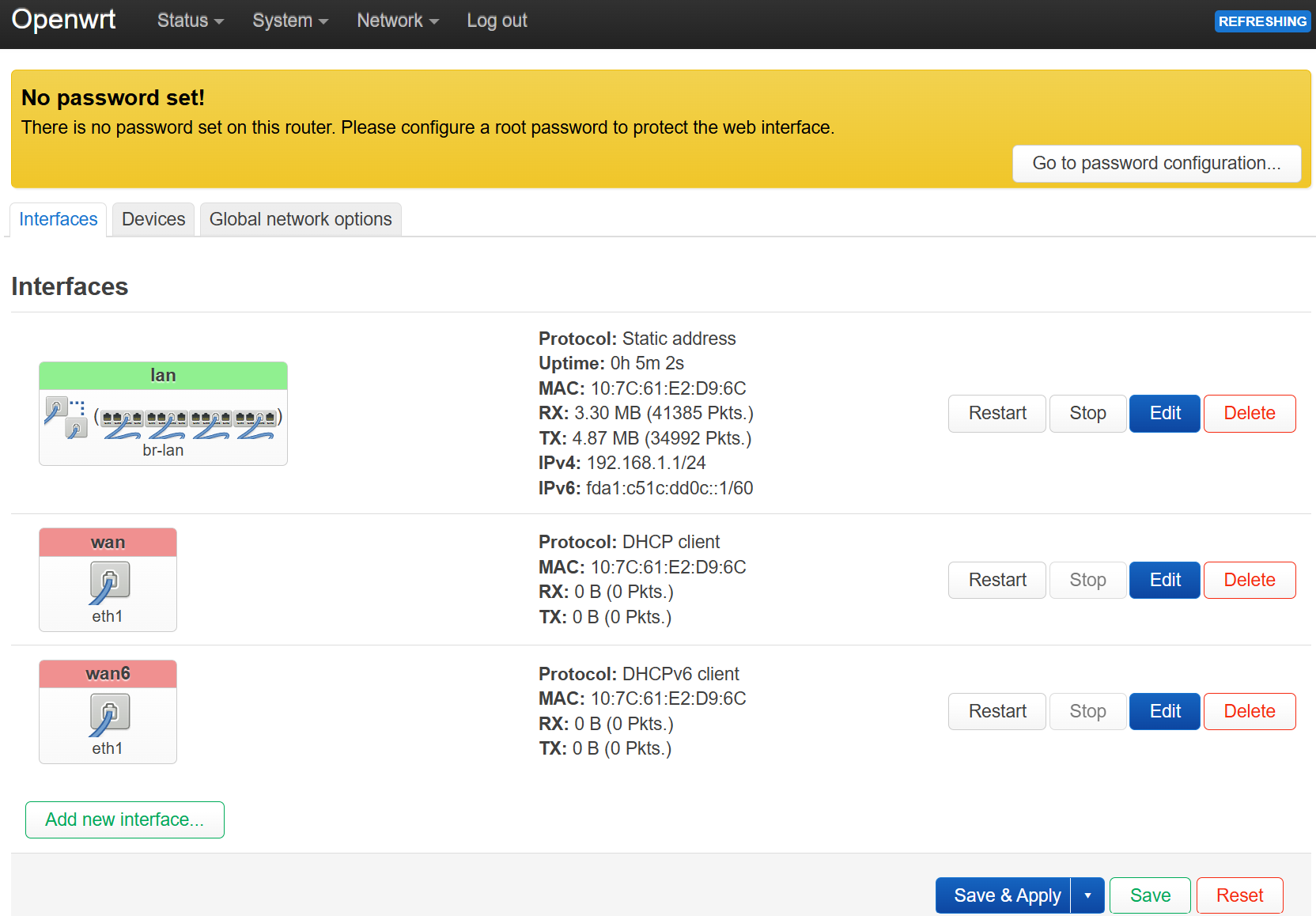Open the Global network options tab

tap(301, 219)
